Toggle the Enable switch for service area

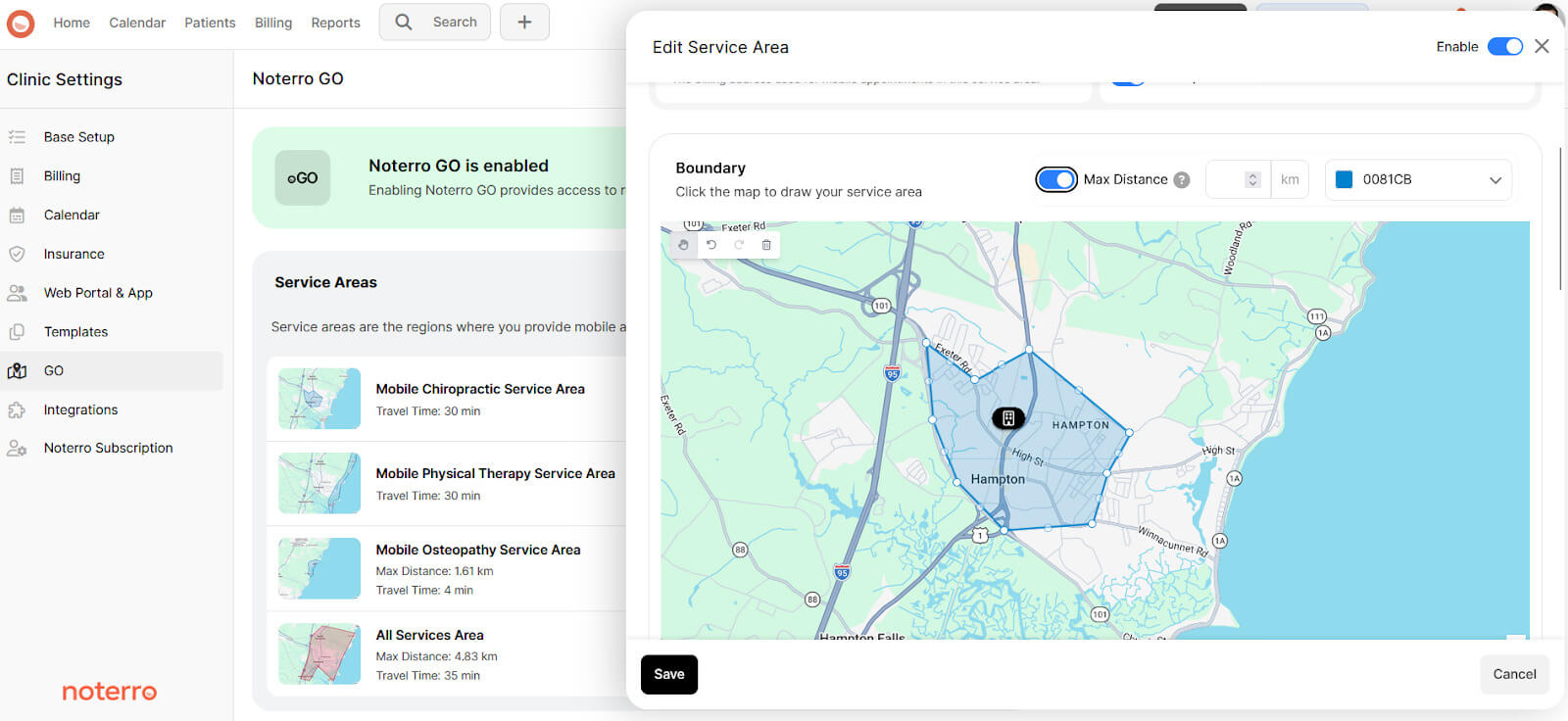1504,46
